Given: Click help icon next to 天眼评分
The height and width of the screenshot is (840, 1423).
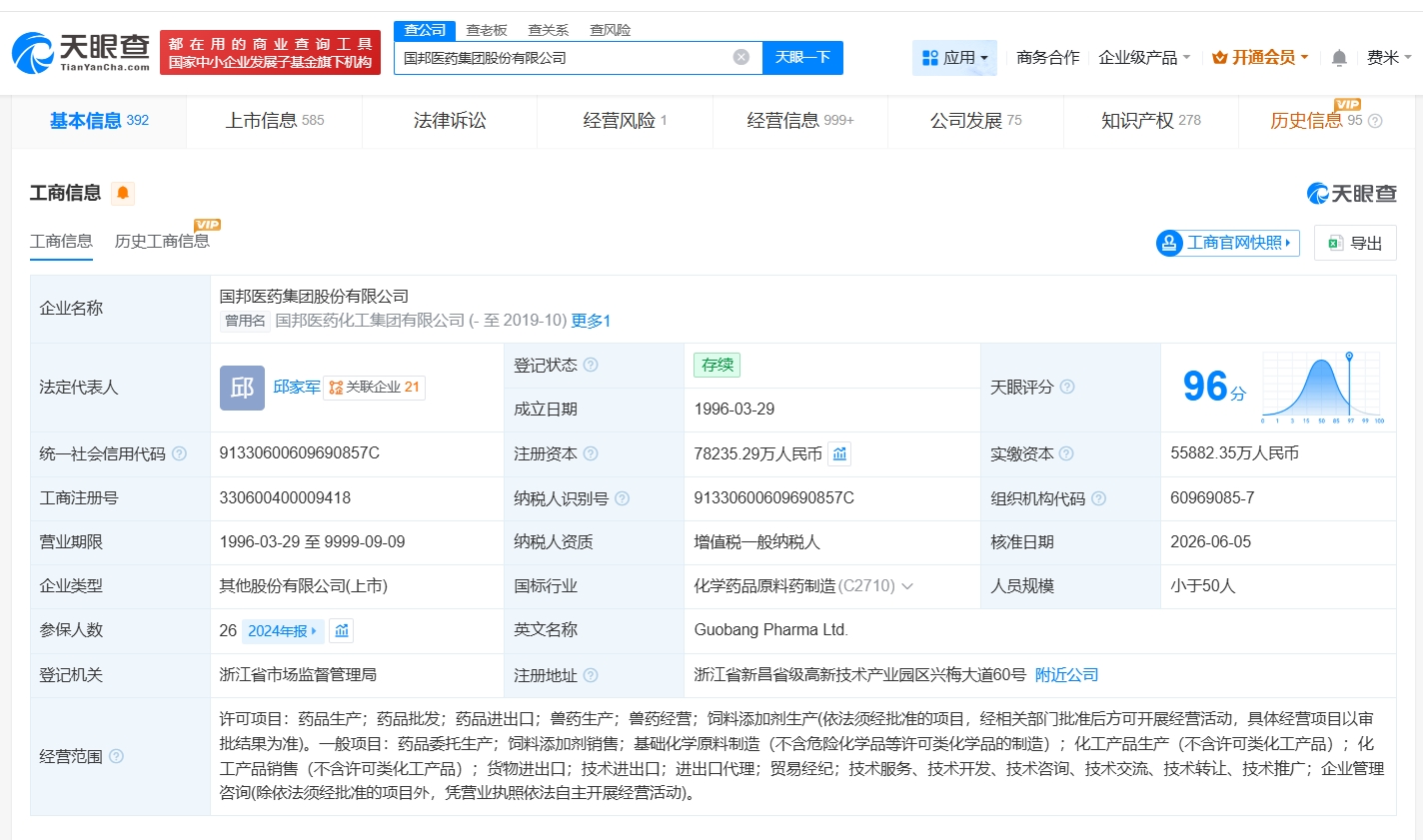Looking at the screenshot, I should pyautogui.click(x=1067, y=387).
